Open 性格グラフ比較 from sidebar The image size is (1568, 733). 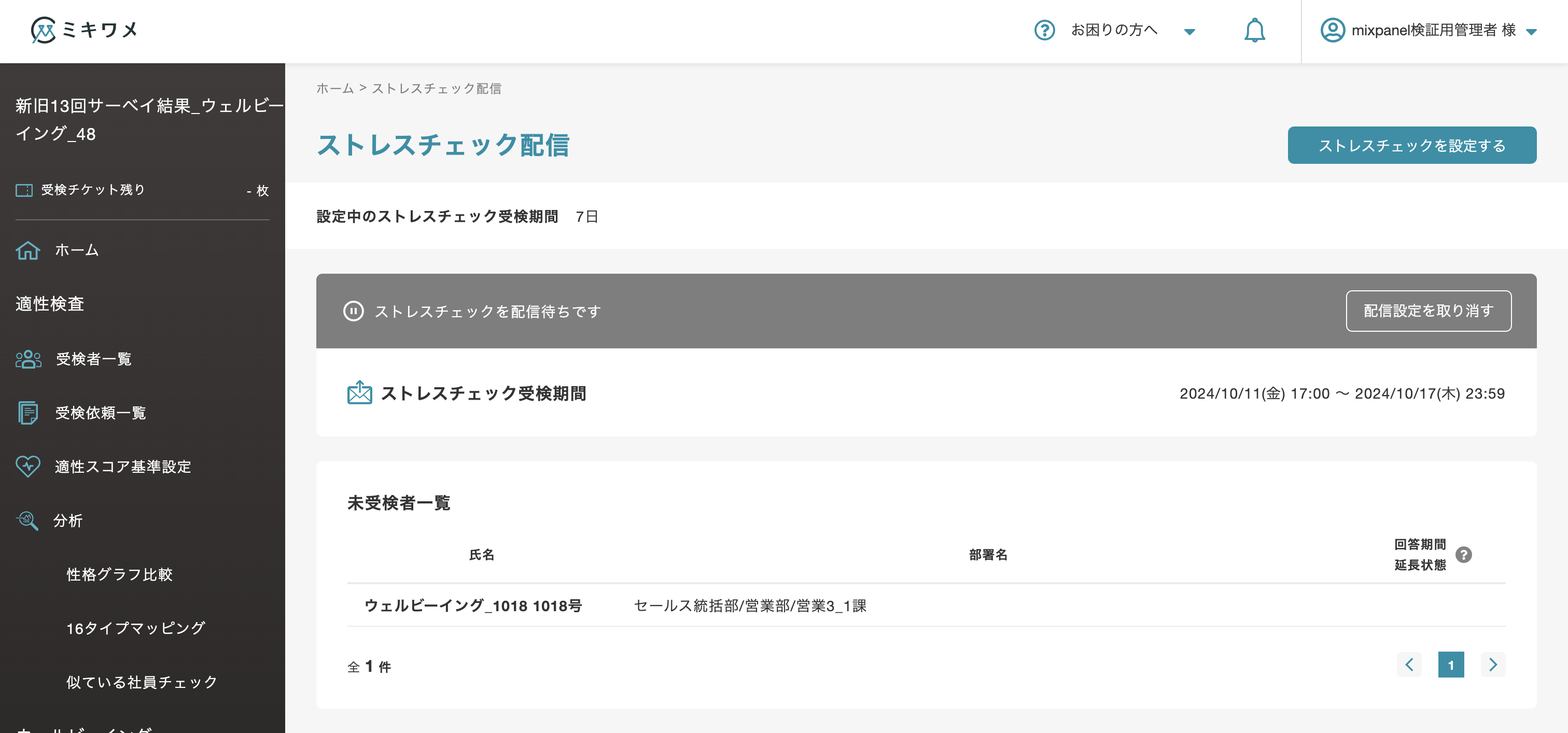coord(120,574)
